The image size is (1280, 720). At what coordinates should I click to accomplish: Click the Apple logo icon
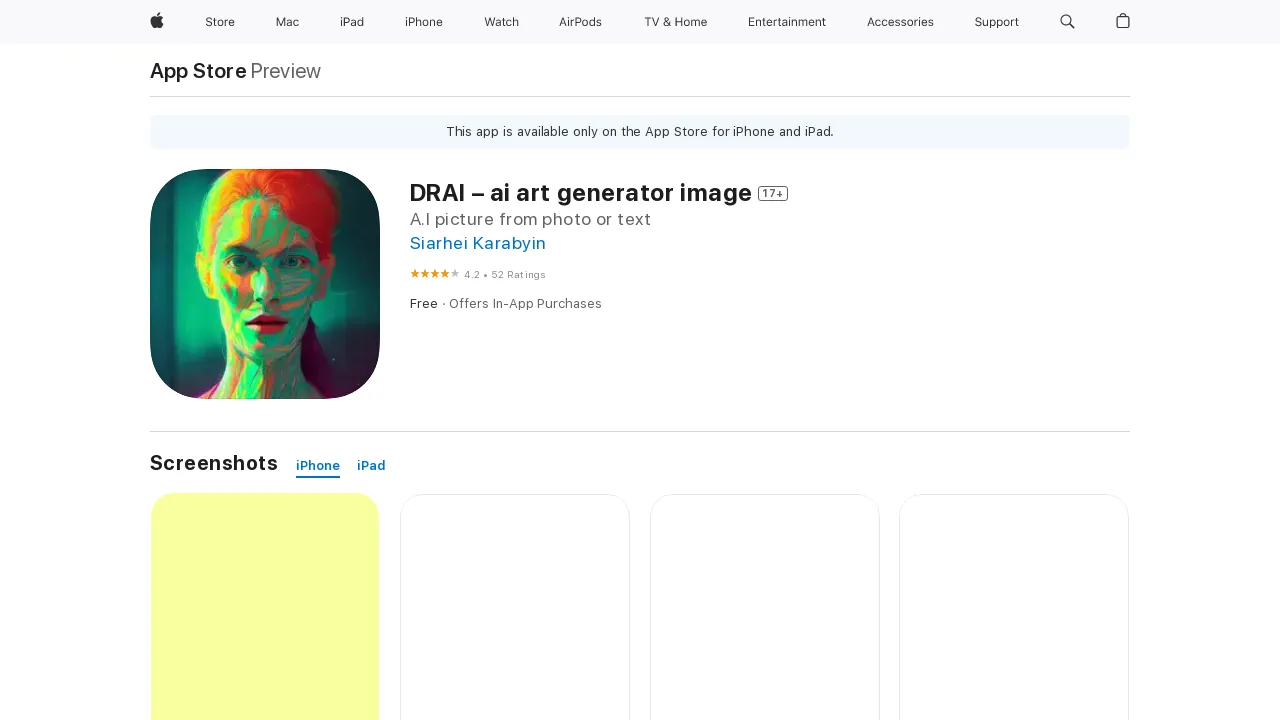157,21
